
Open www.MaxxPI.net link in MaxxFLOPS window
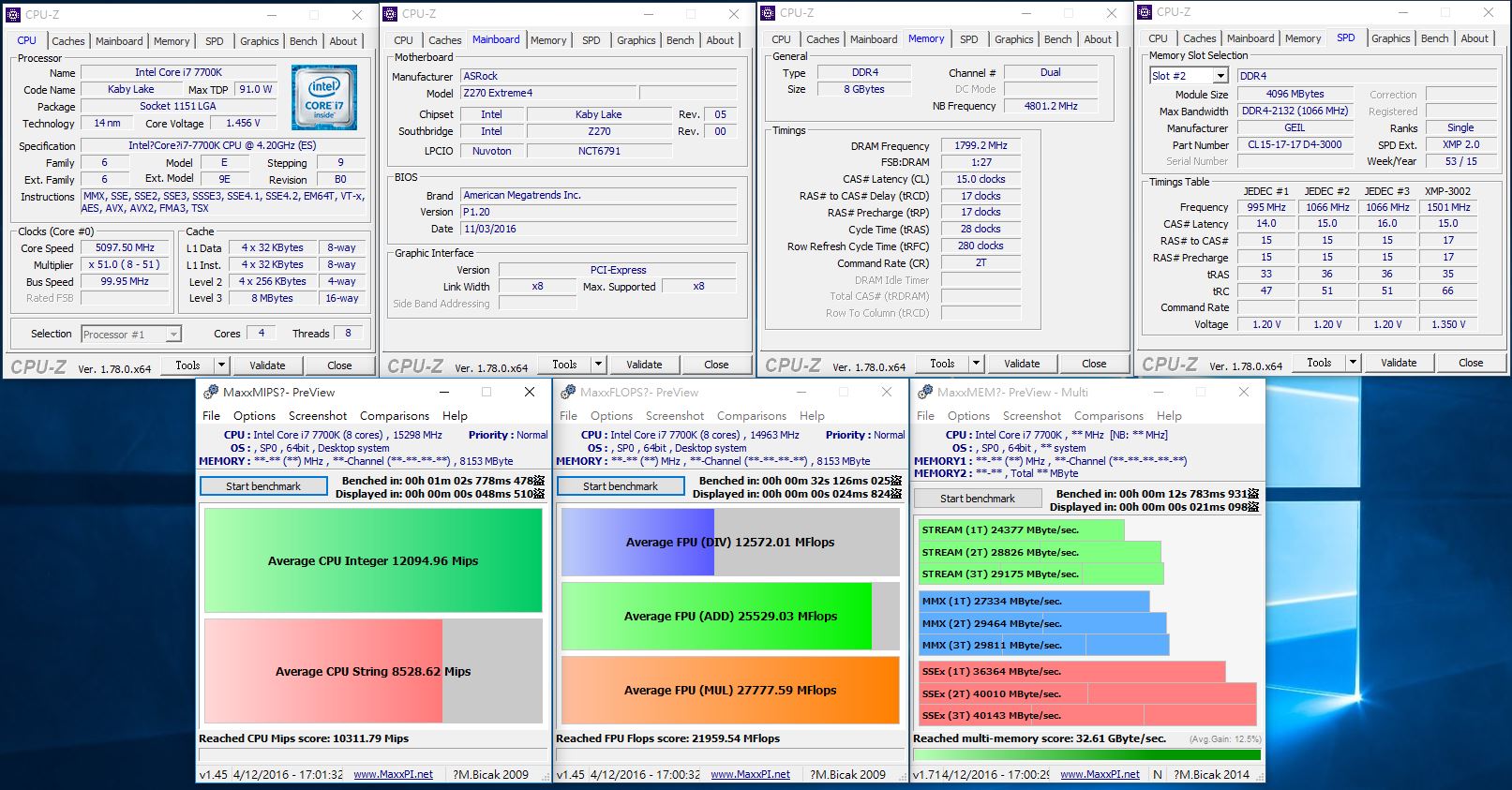pos(750,775)
